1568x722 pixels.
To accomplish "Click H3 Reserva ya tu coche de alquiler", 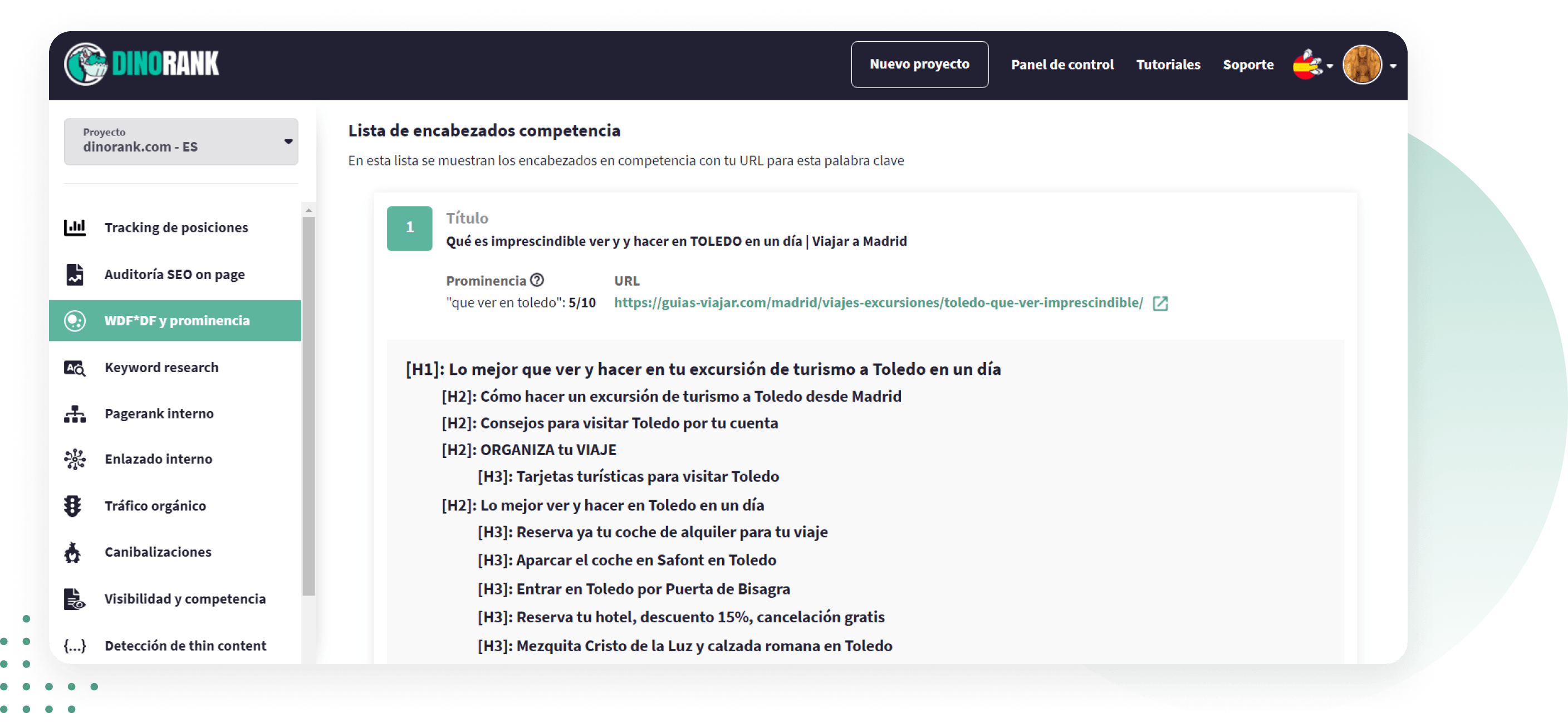I will pos(652,532).
